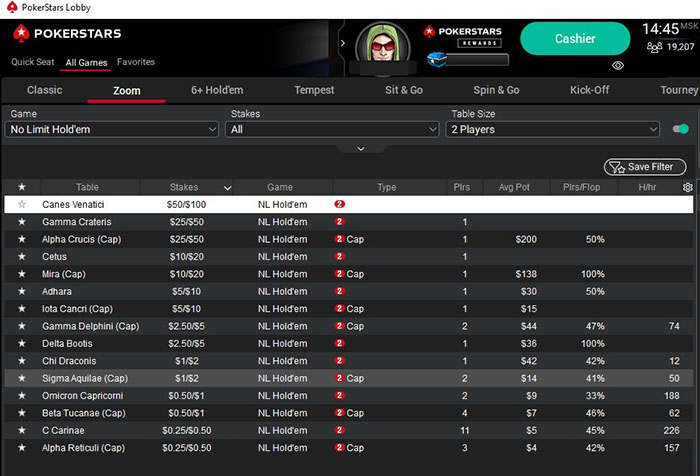Click the PokerStars Rewards chest icon

click(437, 59)
